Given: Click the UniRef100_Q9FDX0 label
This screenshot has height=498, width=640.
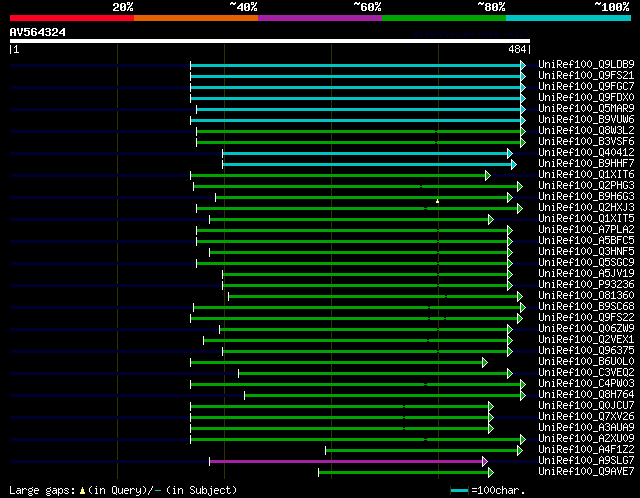Looking at the screenshot, I should [586, 98].
